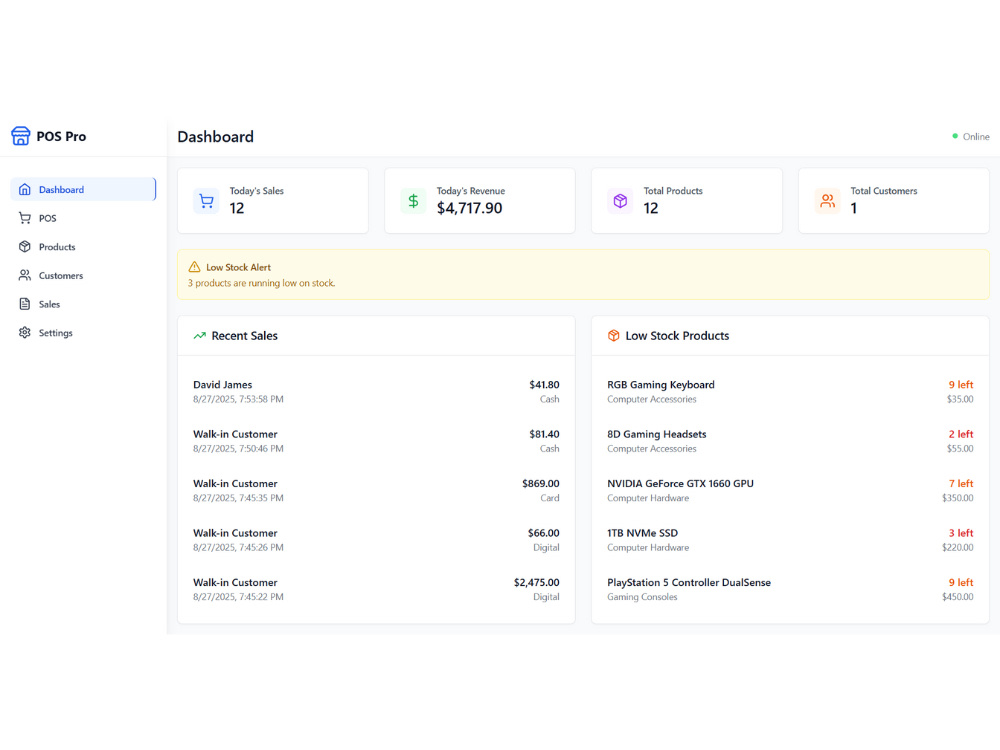Image resolution: width=1000 pixels, height=750 pixels.
Task: Click '3 products are running low on stock.' message
Action: pyautogui.click(x=261, y=283)
